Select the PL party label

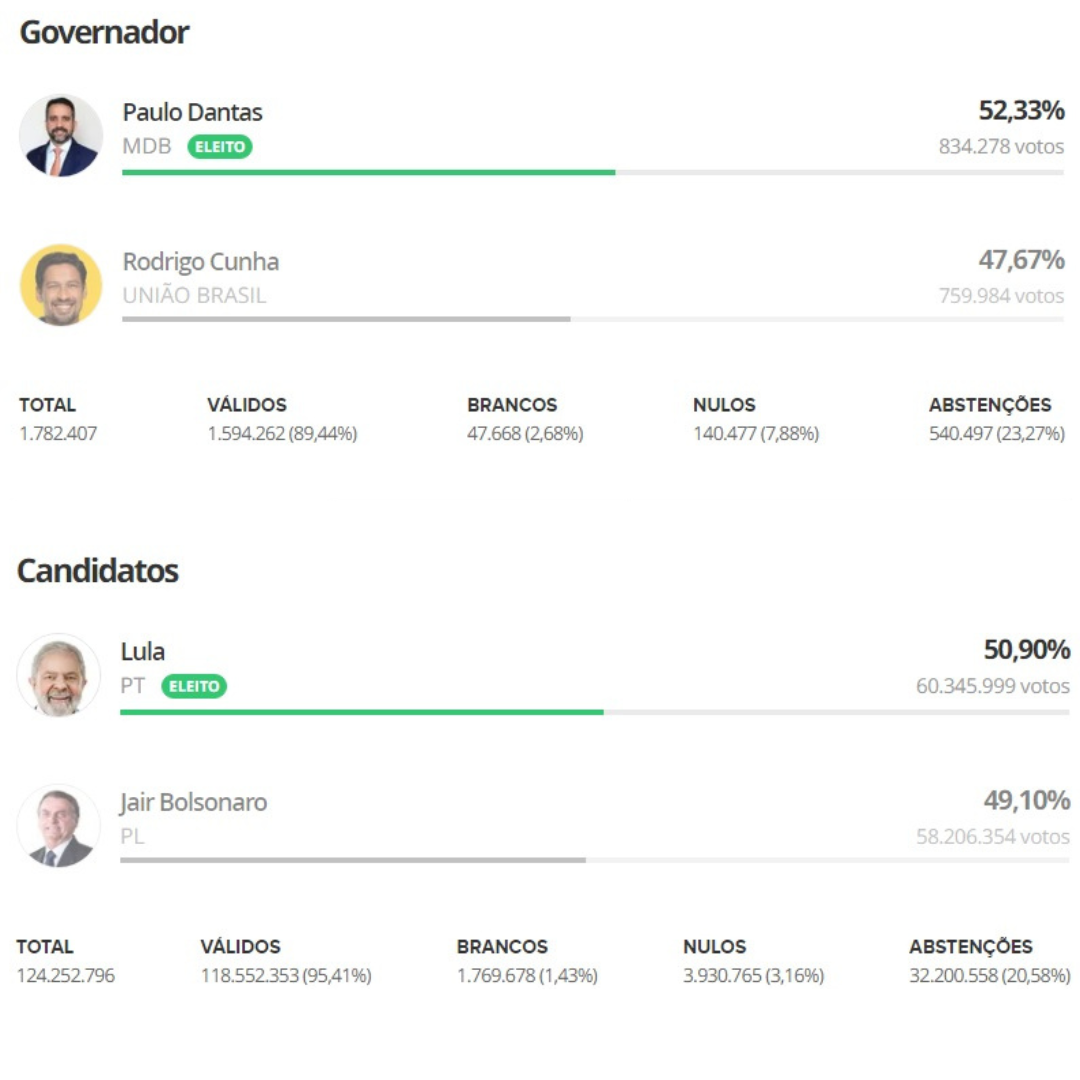[131, 836]
